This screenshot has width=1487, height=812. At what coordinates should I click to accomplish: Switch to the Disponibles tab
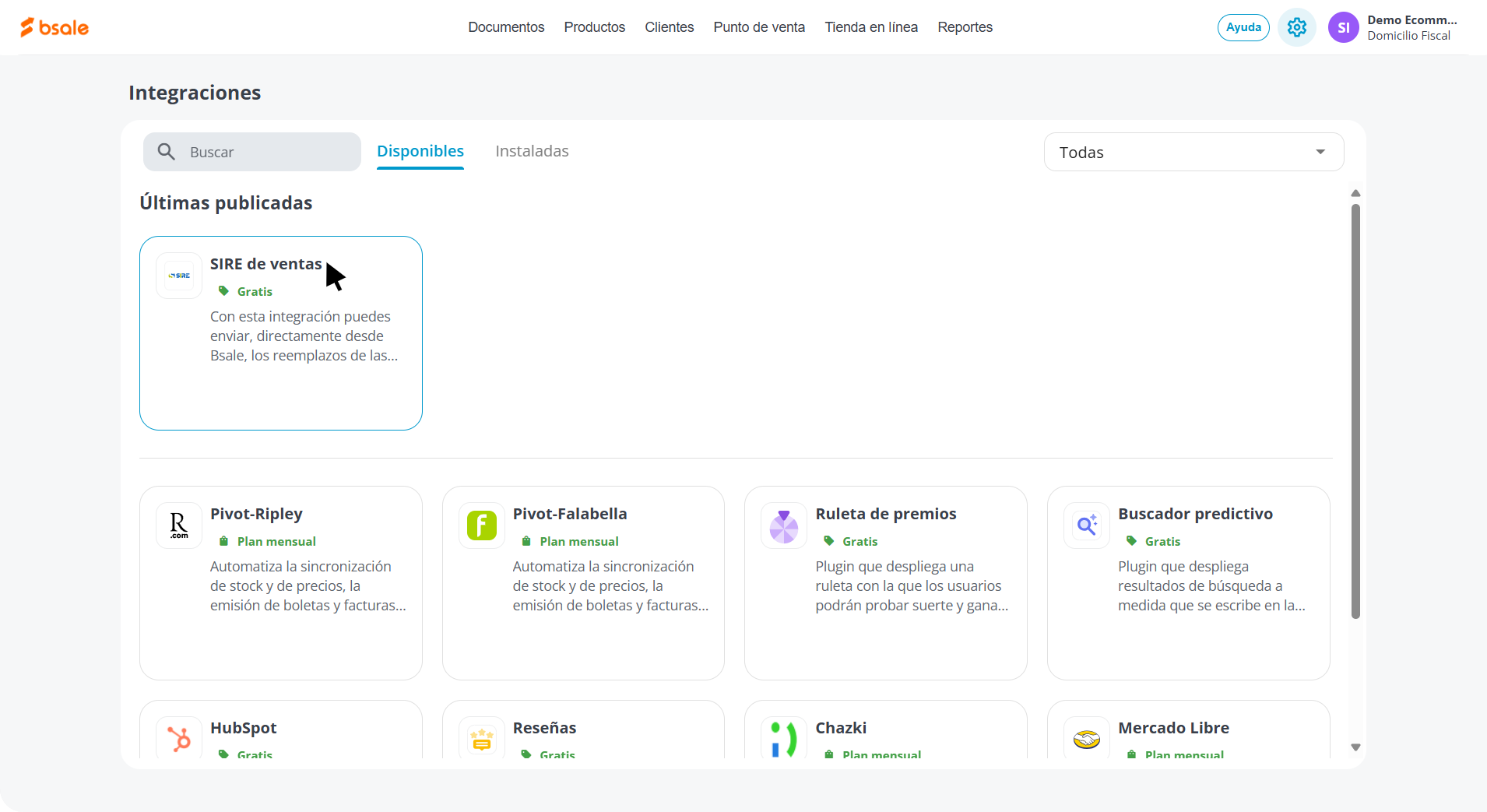[x=420, y=151]
